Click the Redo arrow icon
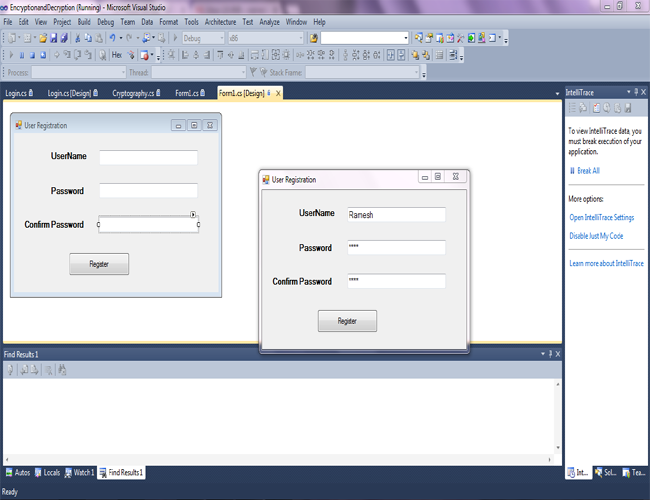The width and height of the screenshot is (650, 500). (129, 38)
